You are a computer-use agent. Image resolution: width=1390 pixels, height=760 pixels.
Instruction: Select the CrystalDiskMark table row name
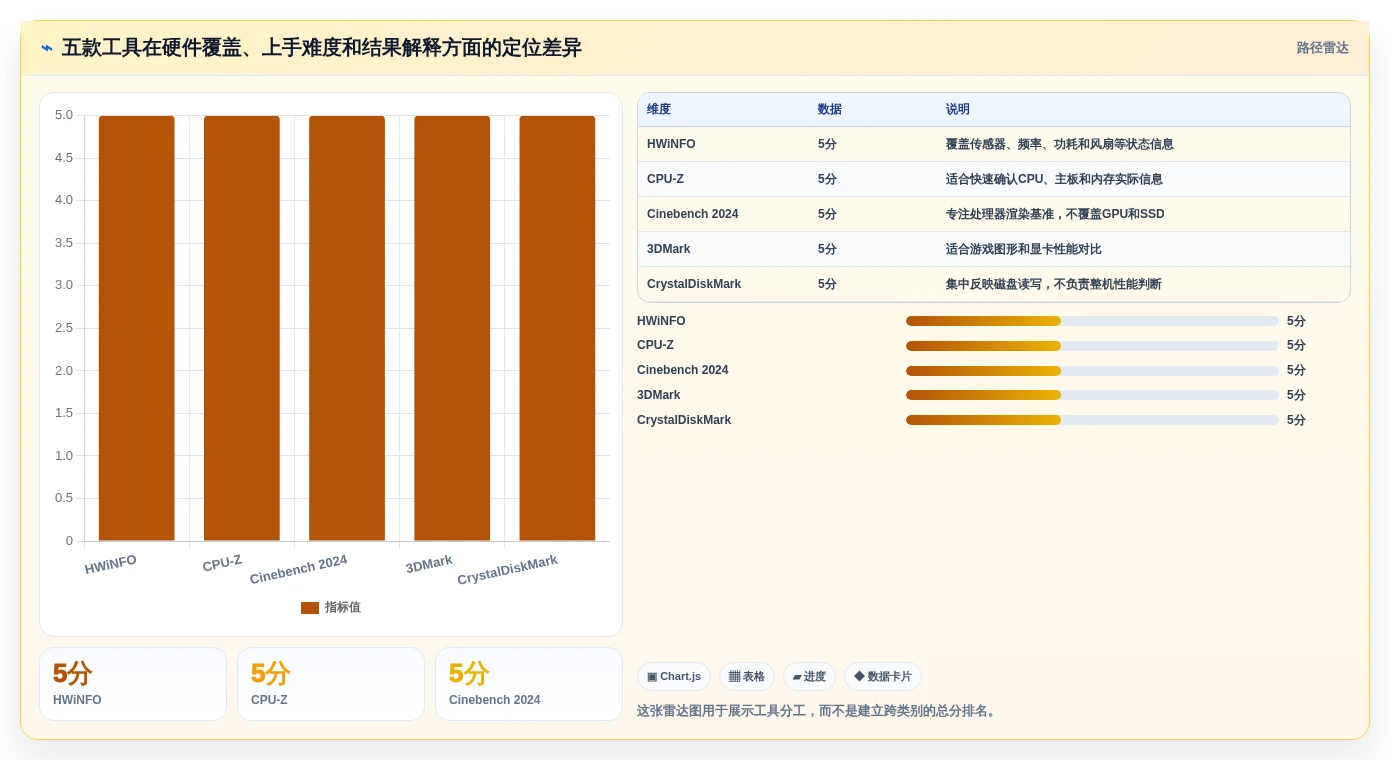[694, 284]
